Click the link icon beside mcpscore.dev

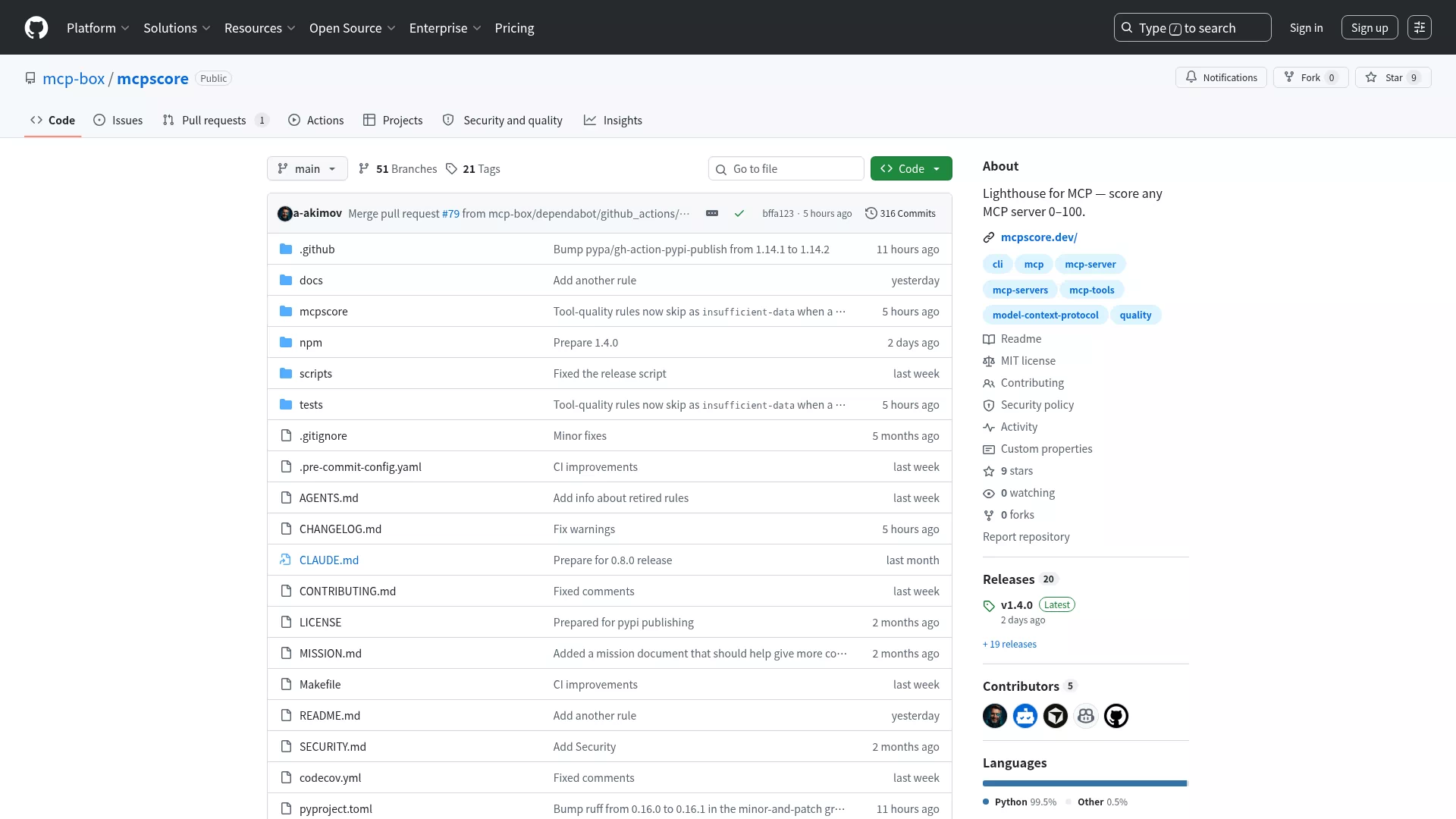coord(989,238)
